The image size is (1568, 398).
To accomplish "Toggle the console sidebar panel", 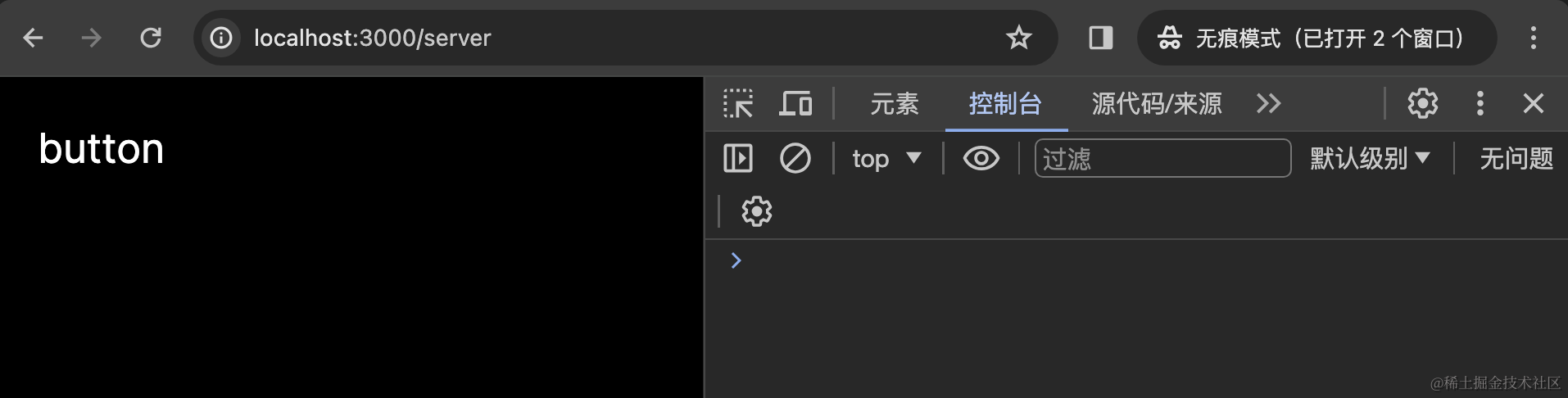I will [x=738, y=158].
